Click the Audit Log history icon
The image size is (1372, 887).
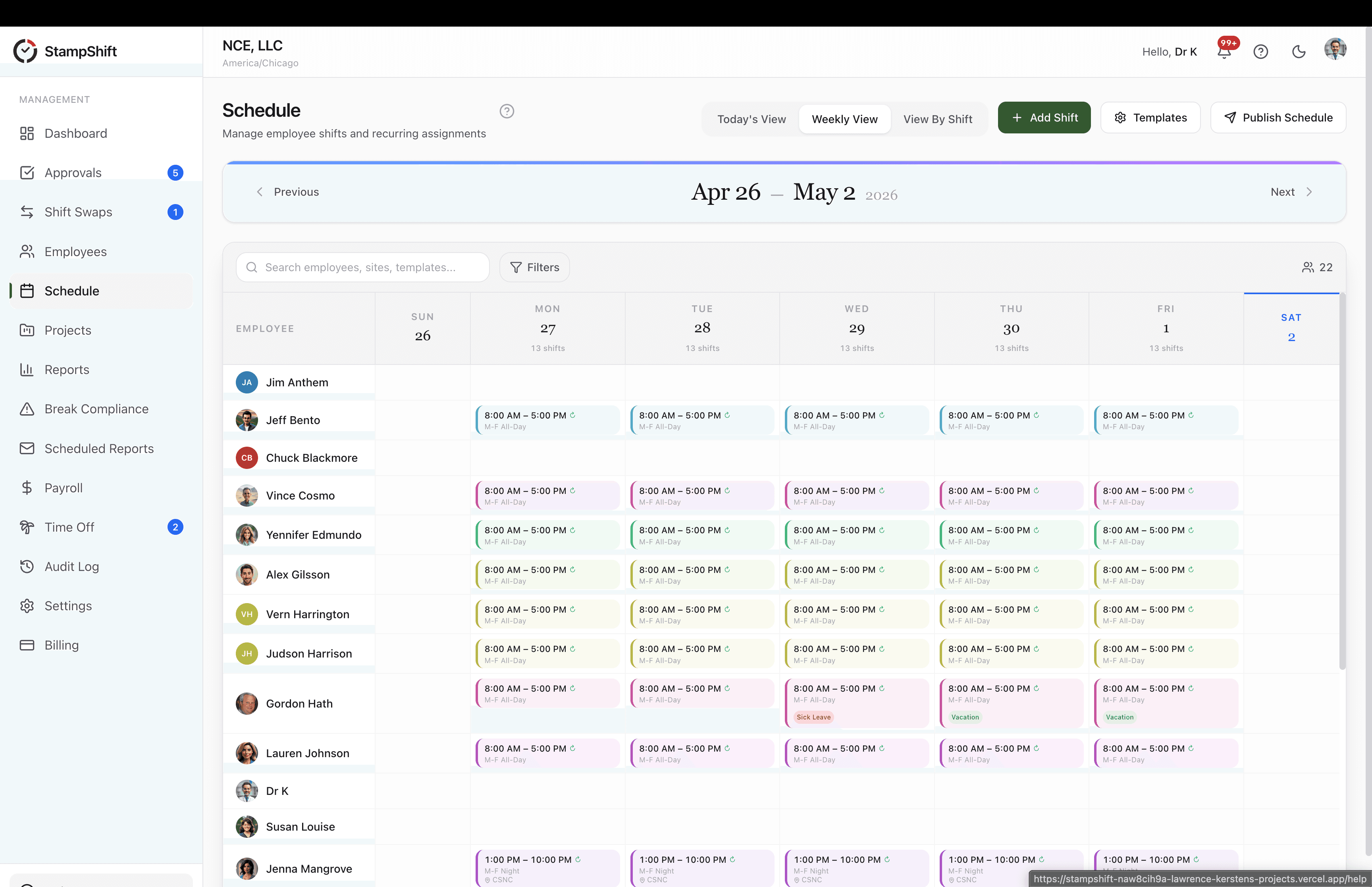[27, 567]
